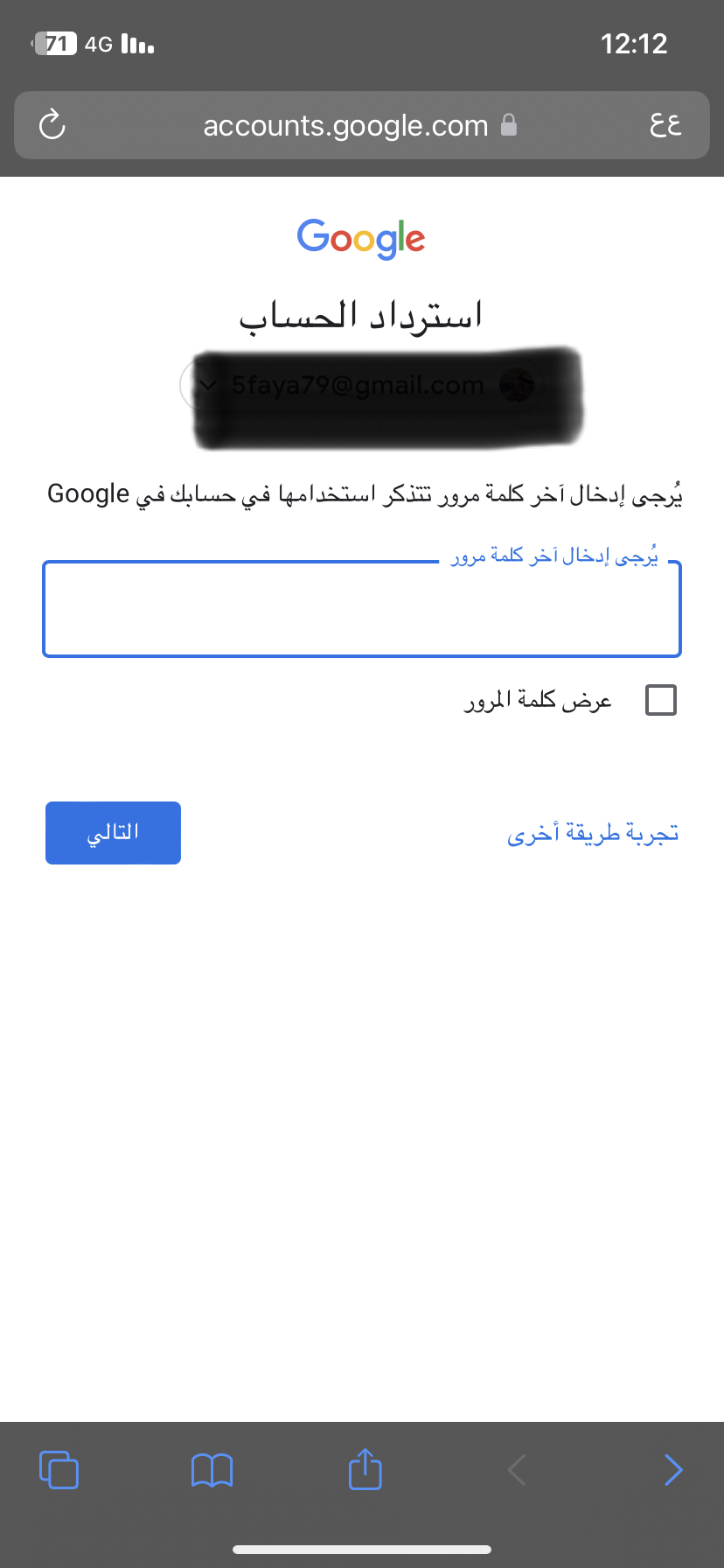
Task: Tap the عرض كلمة المرور label text
Action: click(538, 700)
